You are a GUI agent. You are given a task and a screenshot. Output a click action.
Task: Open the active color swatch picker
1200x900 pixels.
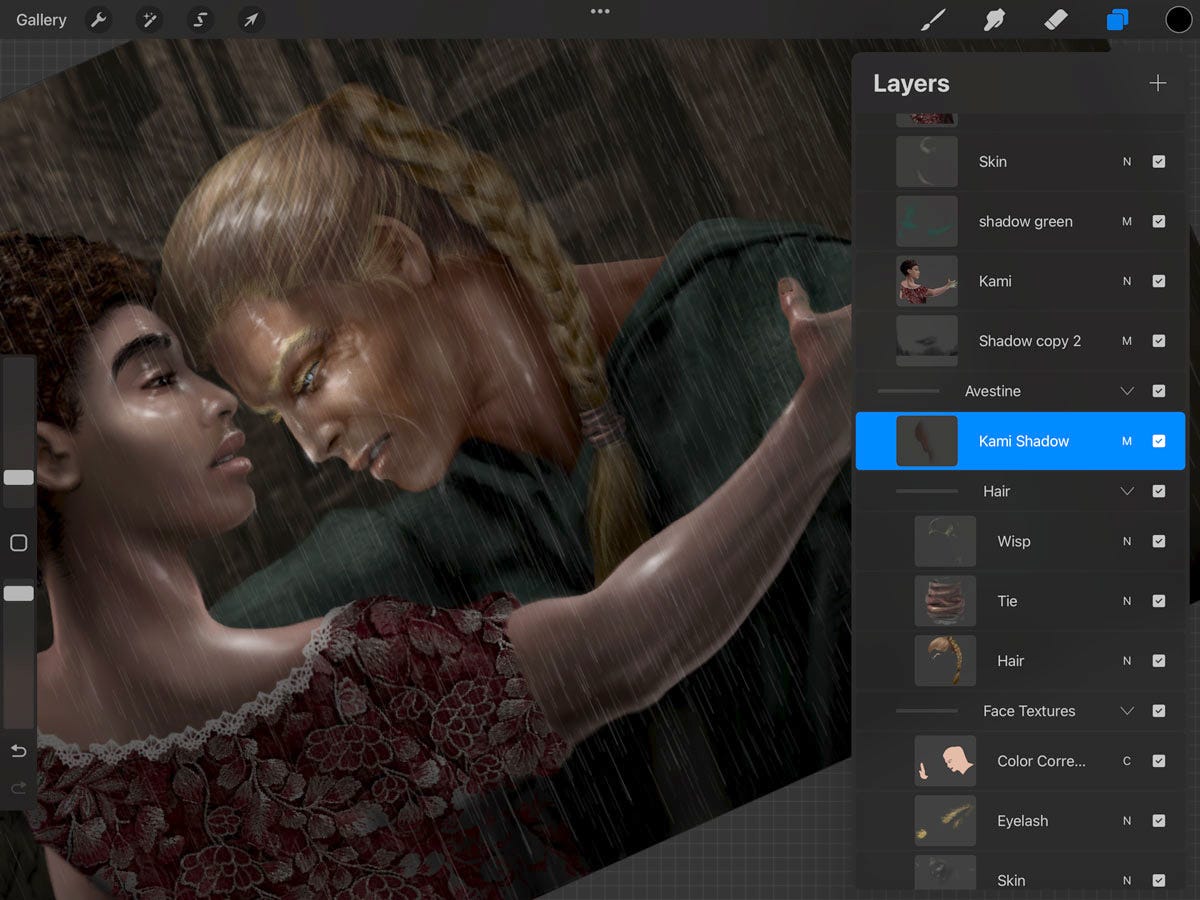[x=1179, y=20]
